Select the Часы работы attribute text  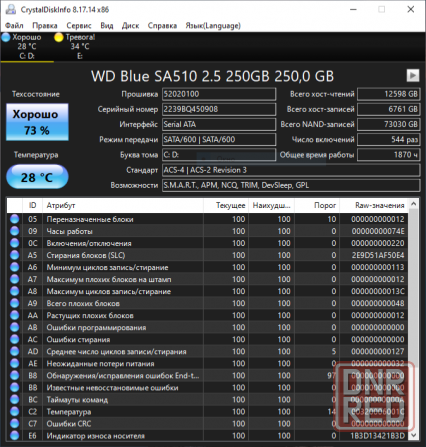[69, 231]
